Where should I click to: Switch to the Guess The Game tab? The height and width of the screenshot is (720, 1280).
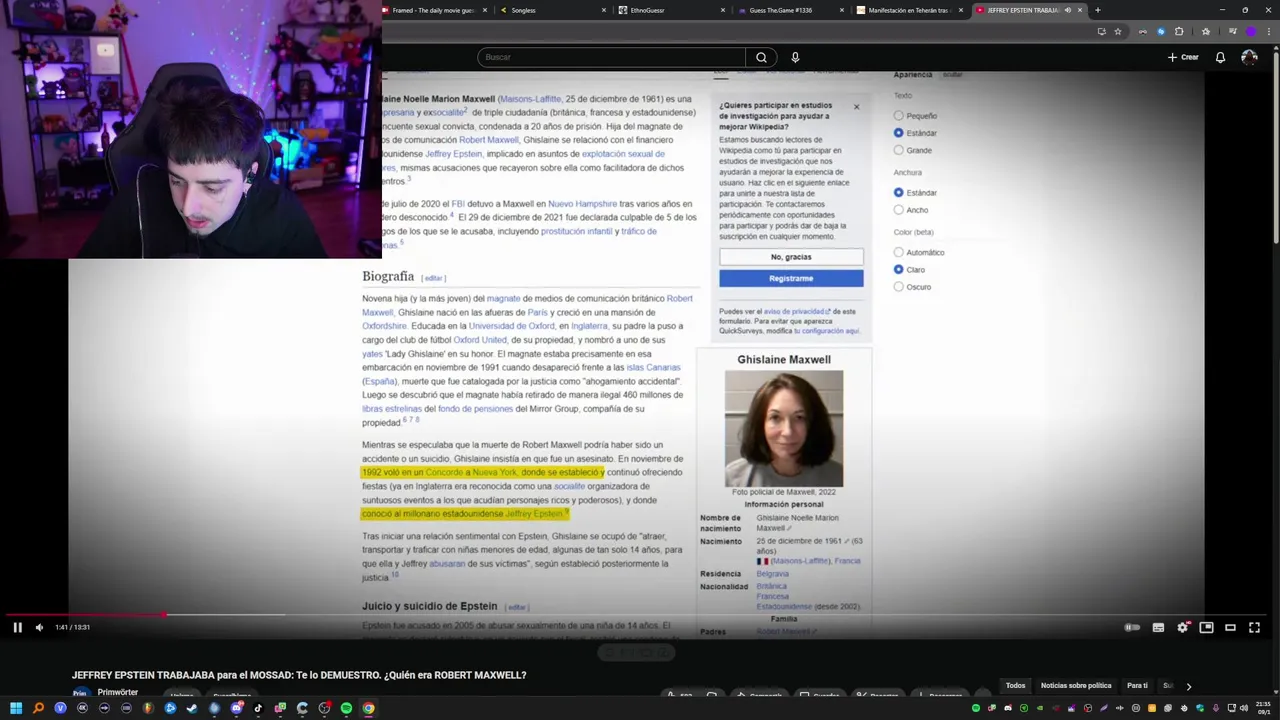(x=789, y=10)
